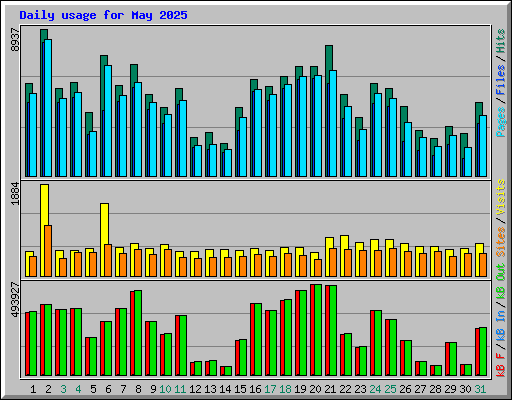Click the yellow visits bar for day 22
The width and height of the screenshot is (512, 400).
(x=344, y=242)
